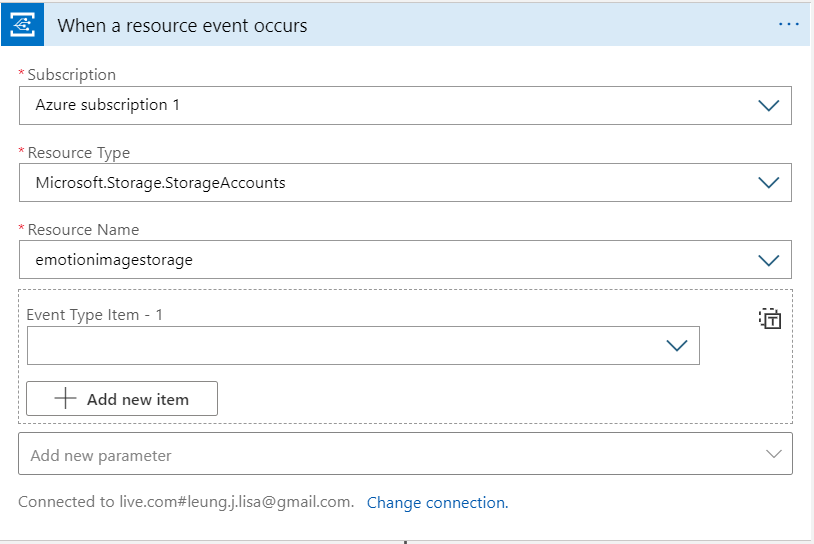
Task: Expand Resource Type list via chevron arrow
Action: coord(768,182)
